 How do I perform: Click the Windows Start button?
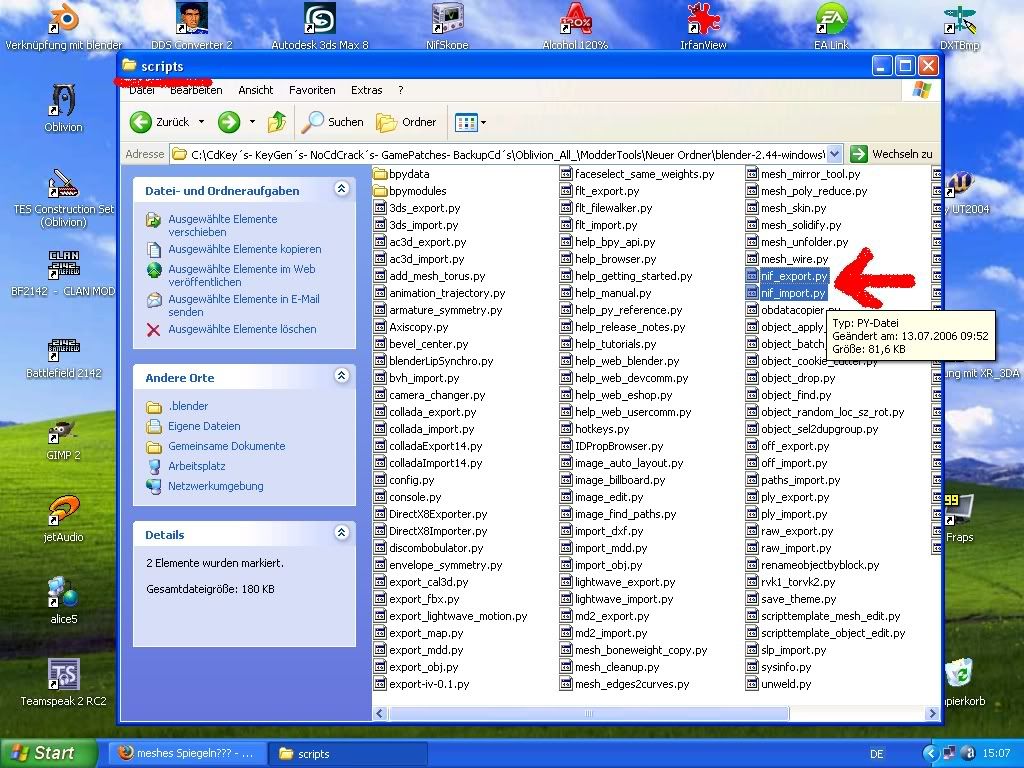48,753
